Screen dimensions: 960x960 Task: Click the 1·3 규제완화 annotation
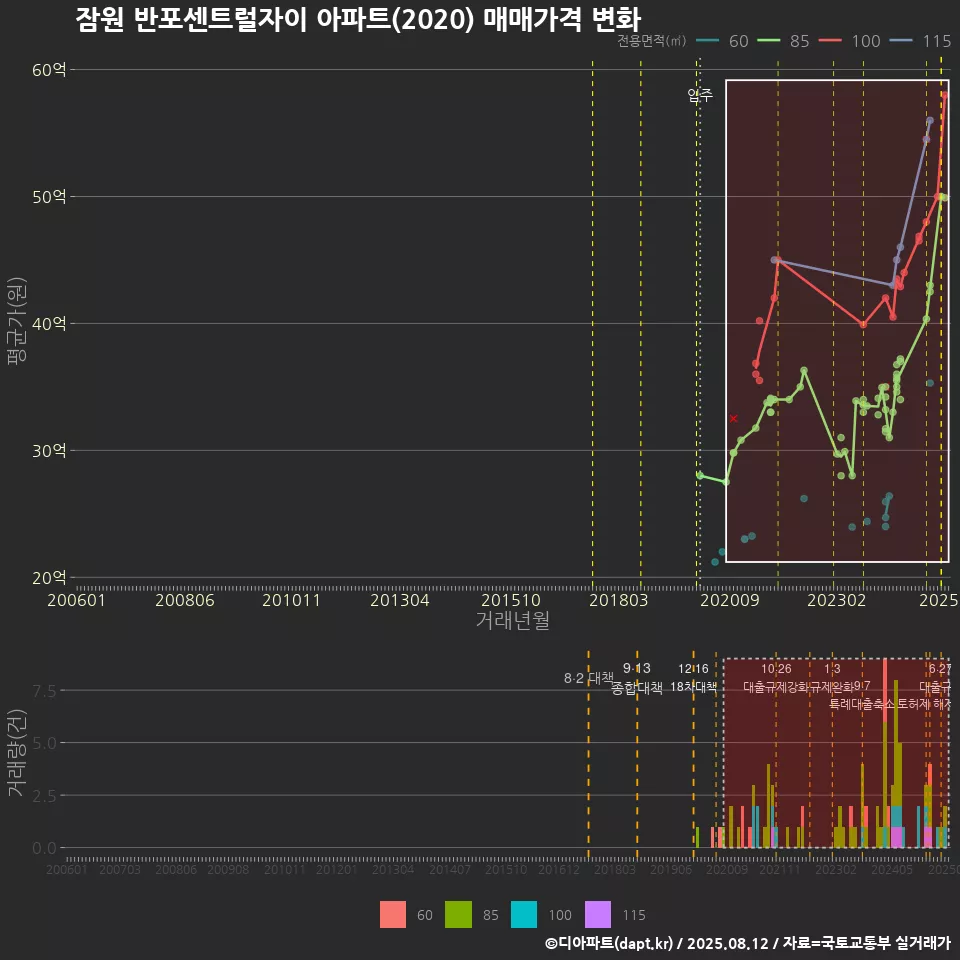point(832,678)
